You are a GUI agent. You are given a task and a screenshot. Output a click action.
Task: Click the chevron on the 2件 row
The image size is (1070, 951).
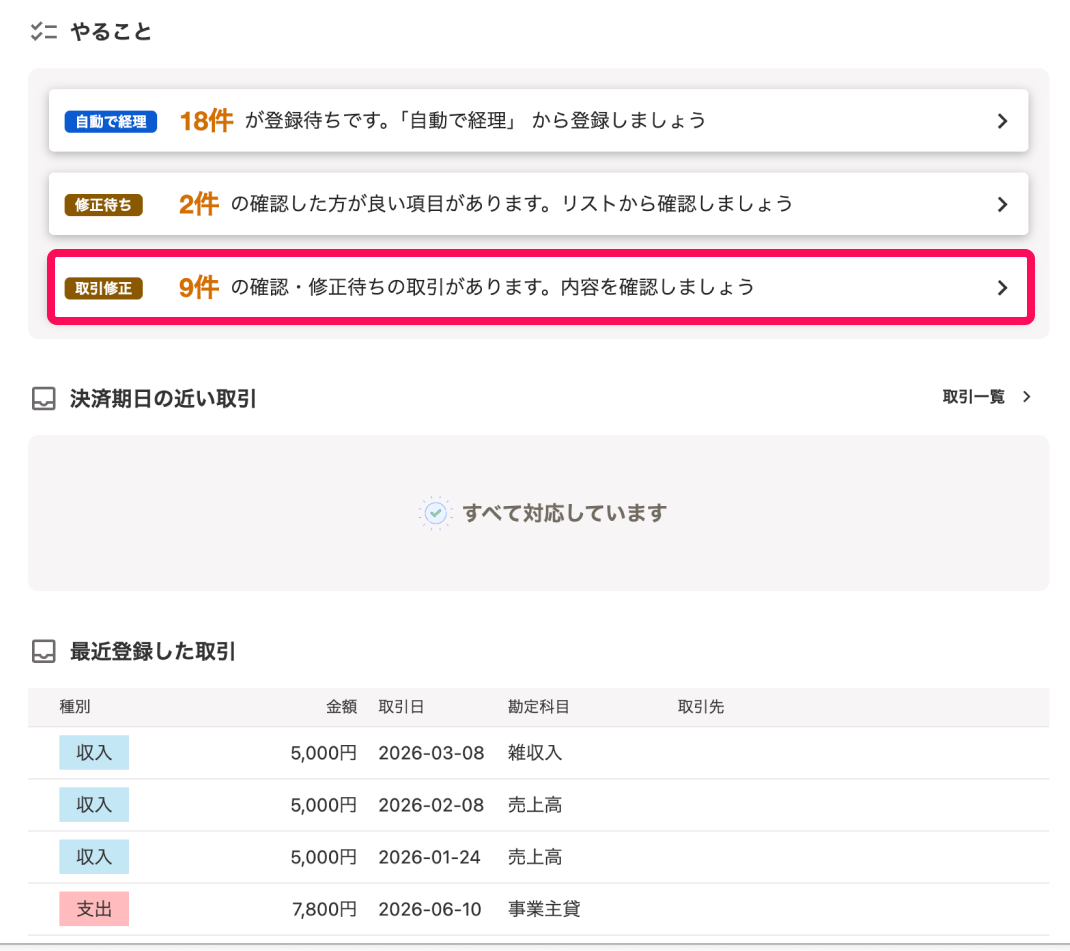1002,205
